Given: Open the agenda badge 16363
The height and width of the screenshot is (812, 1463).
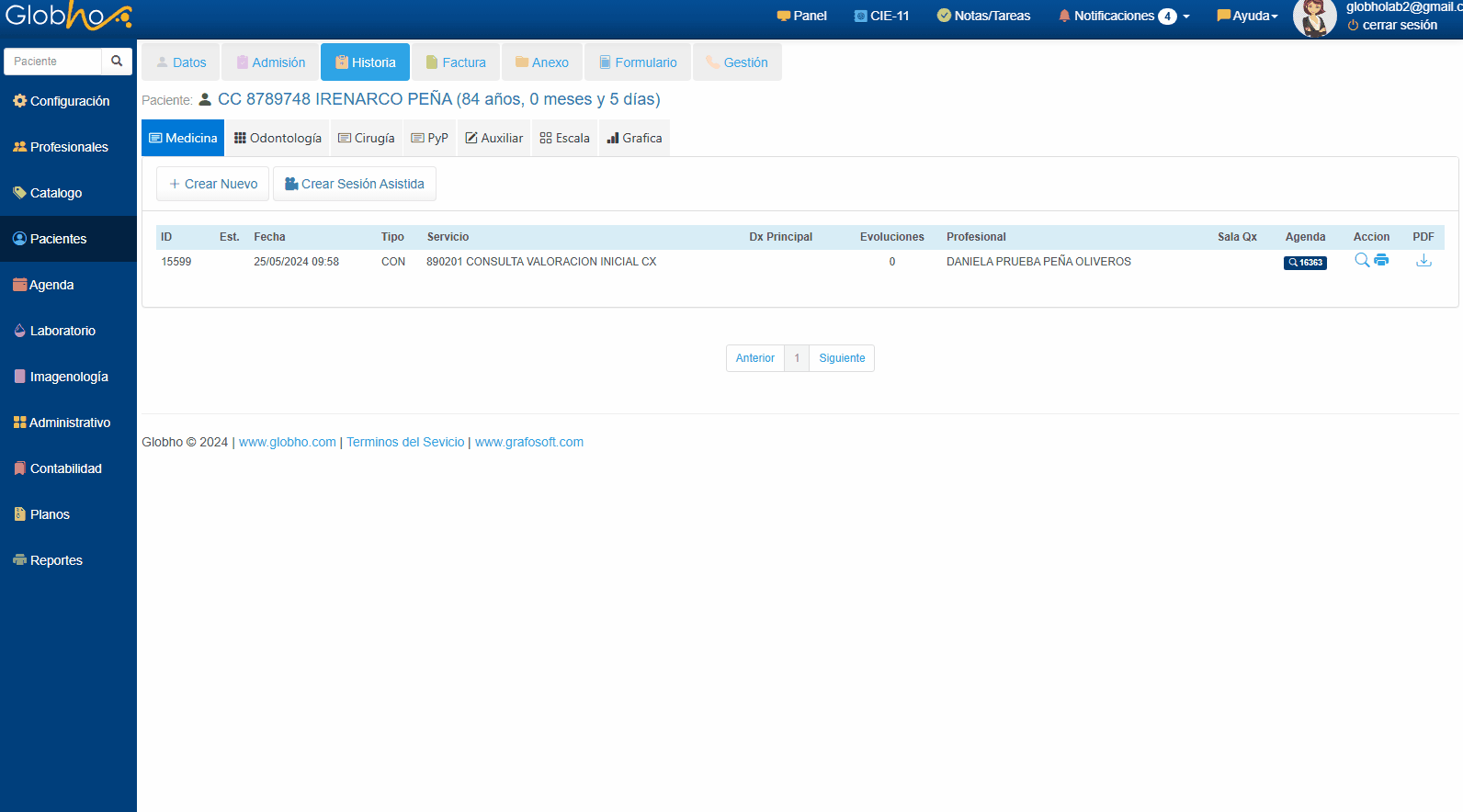Looking at the screenshot, I should pyautogui.click(x=1305, y=263).
